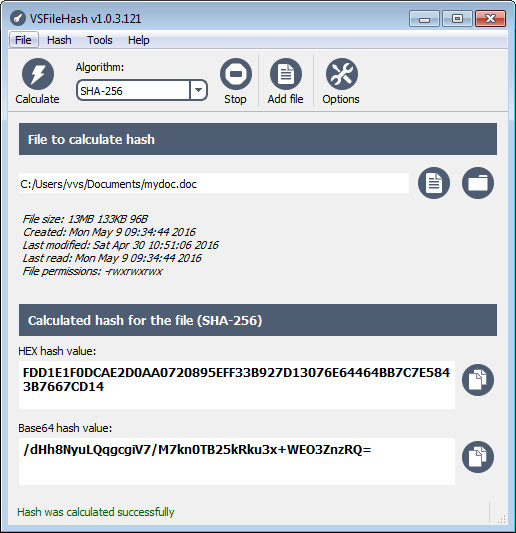Click inside the HEX hash value box
The image size is (516, 533).
tap(237, 385)
